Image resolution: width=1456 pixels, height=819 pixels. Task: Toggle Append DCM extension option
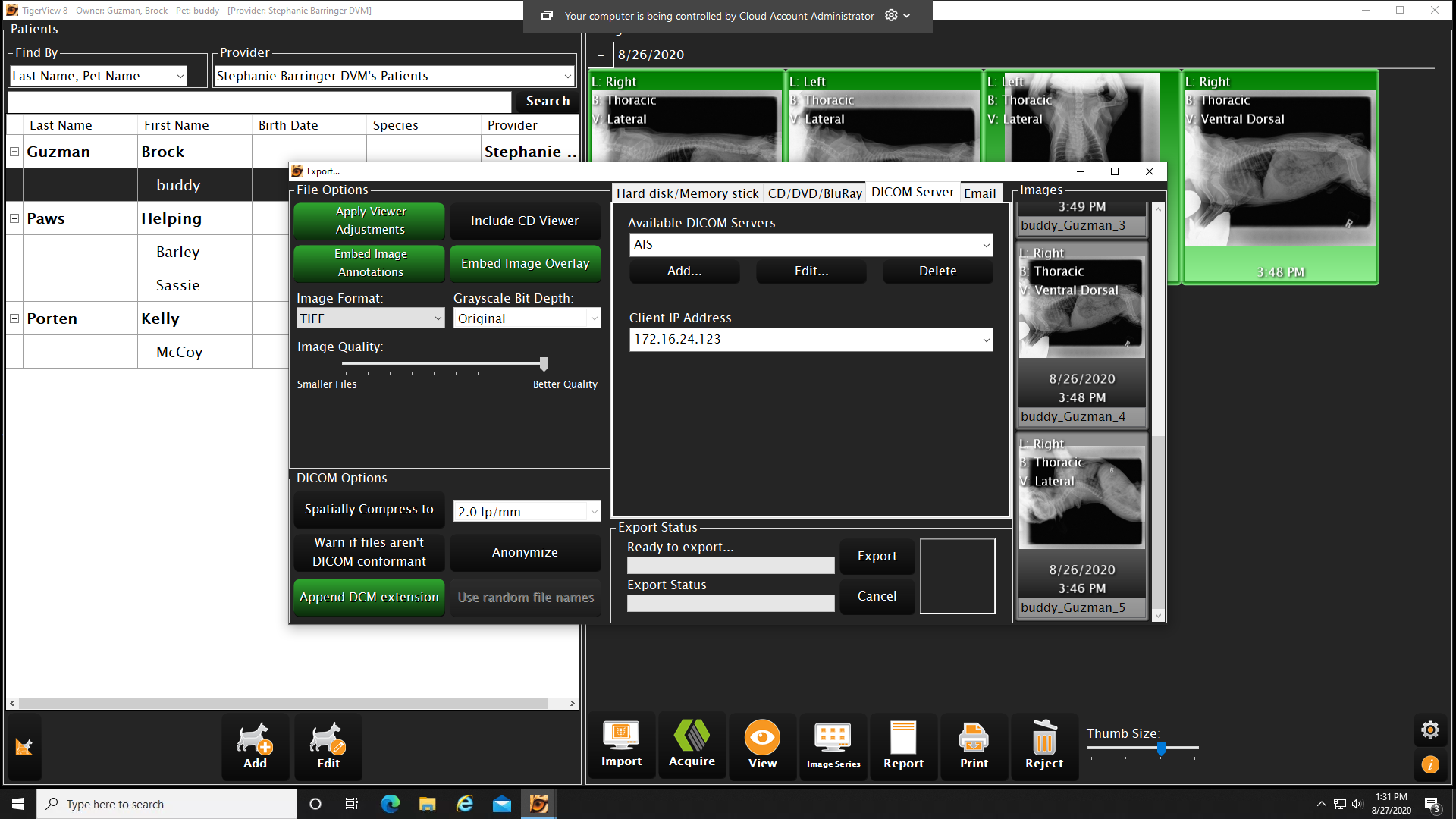369,598
